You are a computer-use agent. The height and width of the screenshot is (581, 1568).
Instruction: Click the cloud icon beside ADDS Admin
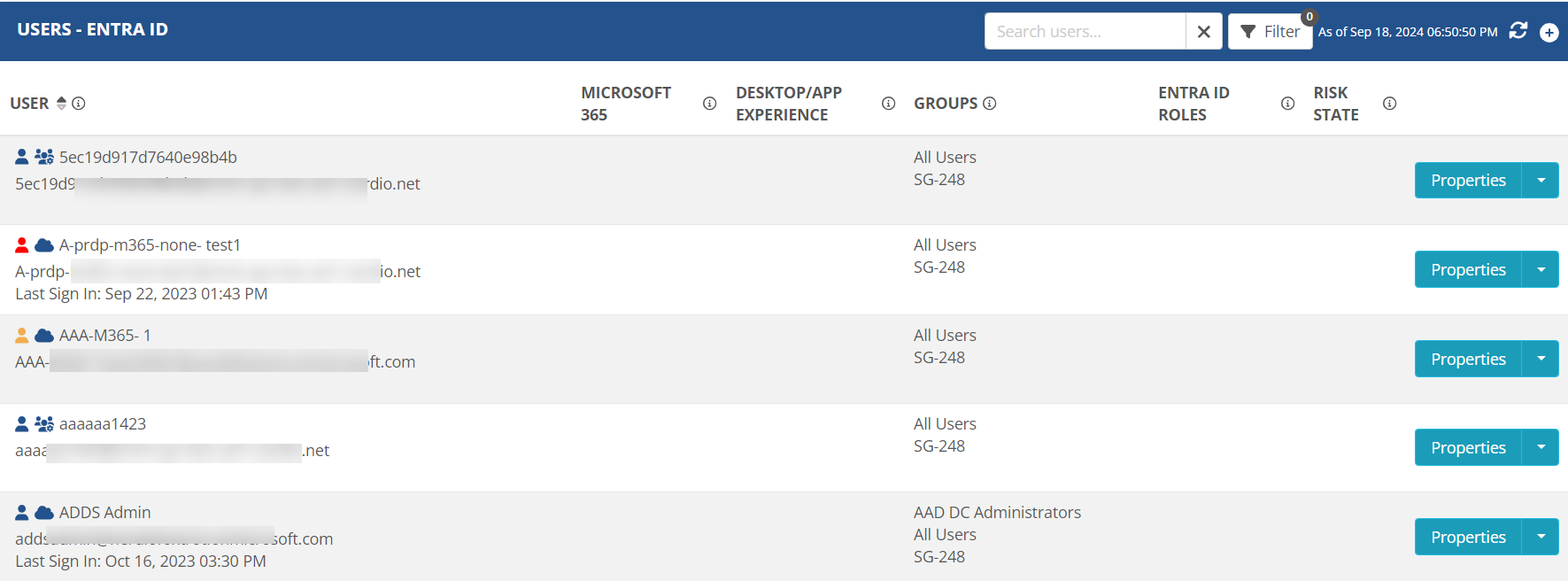click(44, 512)
